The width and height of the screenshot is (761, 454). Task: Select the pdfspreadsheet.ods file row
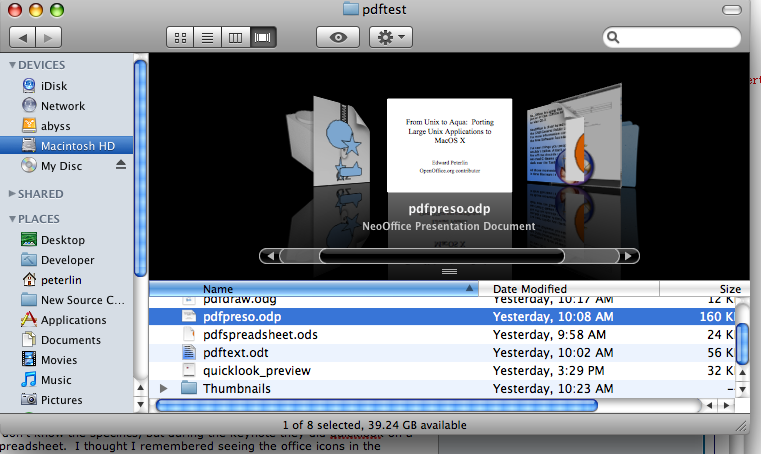point(442,335)
